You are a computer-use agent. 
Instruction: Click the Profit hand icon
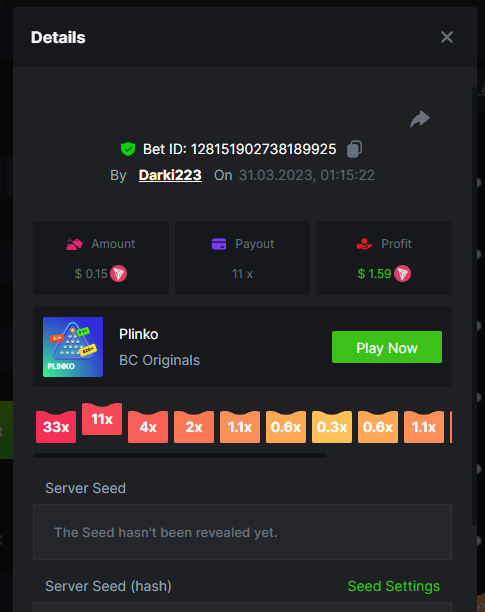click(364, 244)
